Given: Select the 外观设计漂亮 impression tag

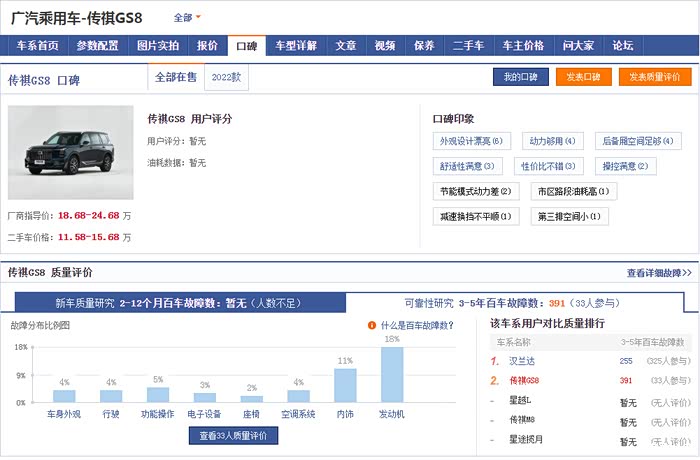Looking at the screenshot, I should [471, 141].
